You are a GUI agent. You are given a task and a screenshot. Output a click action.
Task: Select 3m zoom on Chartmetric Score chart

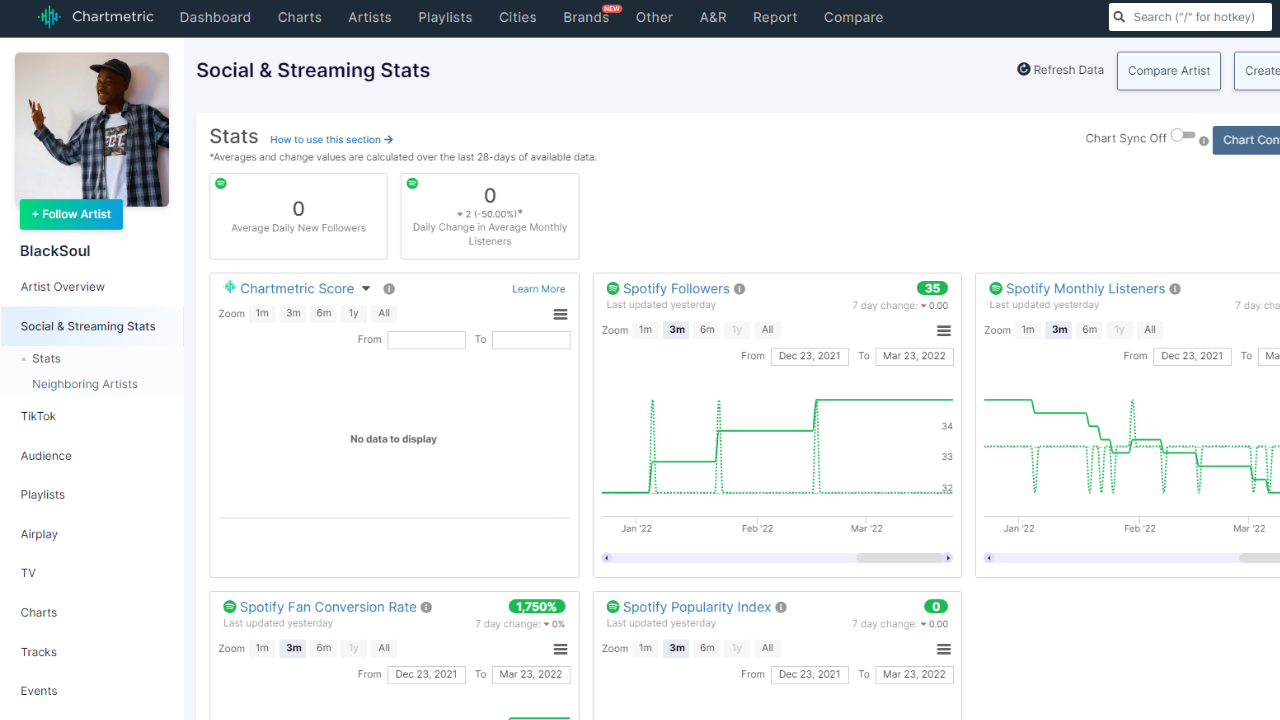click(293, 313)
